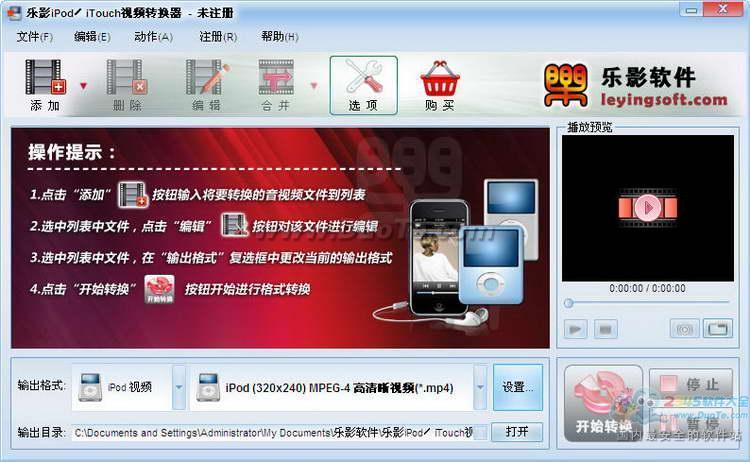
Task: Click the play icon in preview area
Action: pyautogui.click(x=648, y=208)
